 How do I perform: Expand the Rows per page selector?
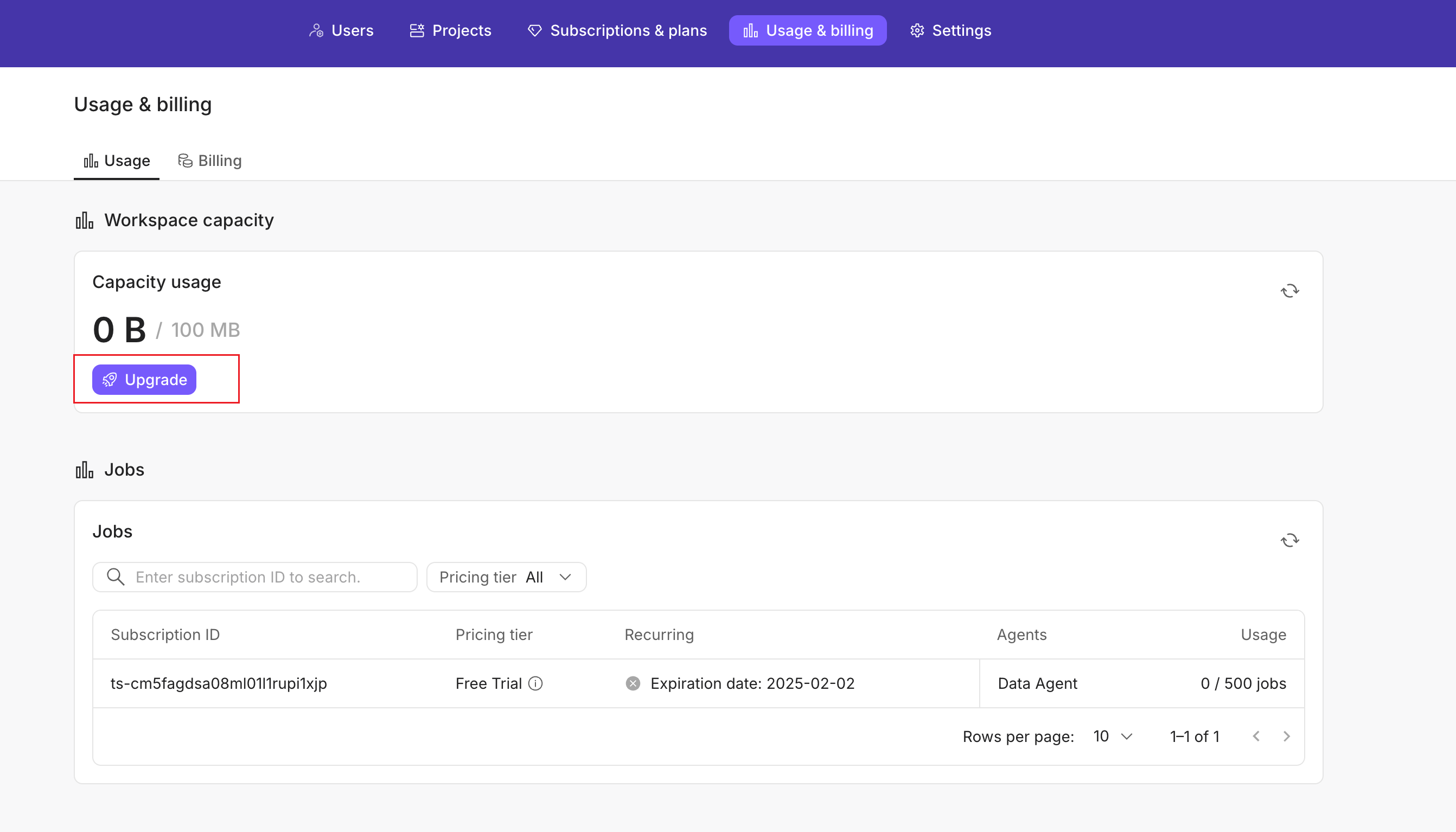1113,736
